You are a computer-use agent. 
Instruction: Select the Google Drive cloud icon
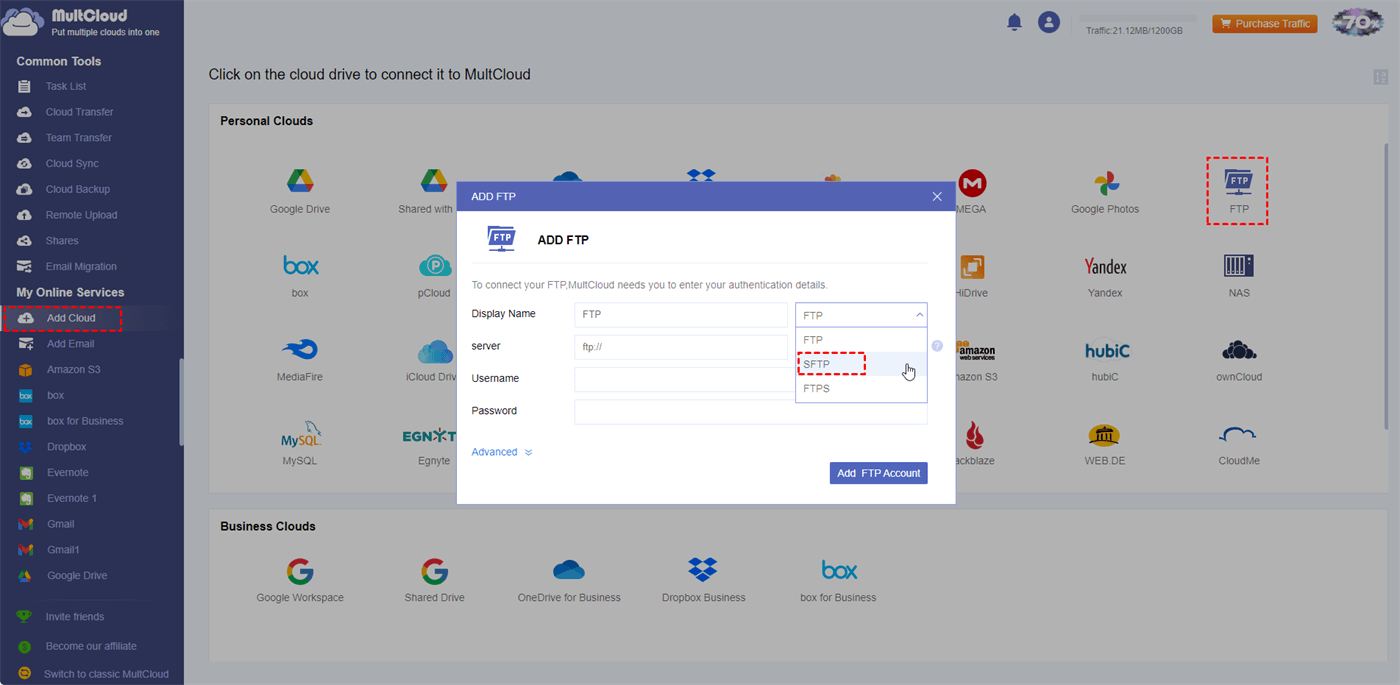(x=300, y=181)
